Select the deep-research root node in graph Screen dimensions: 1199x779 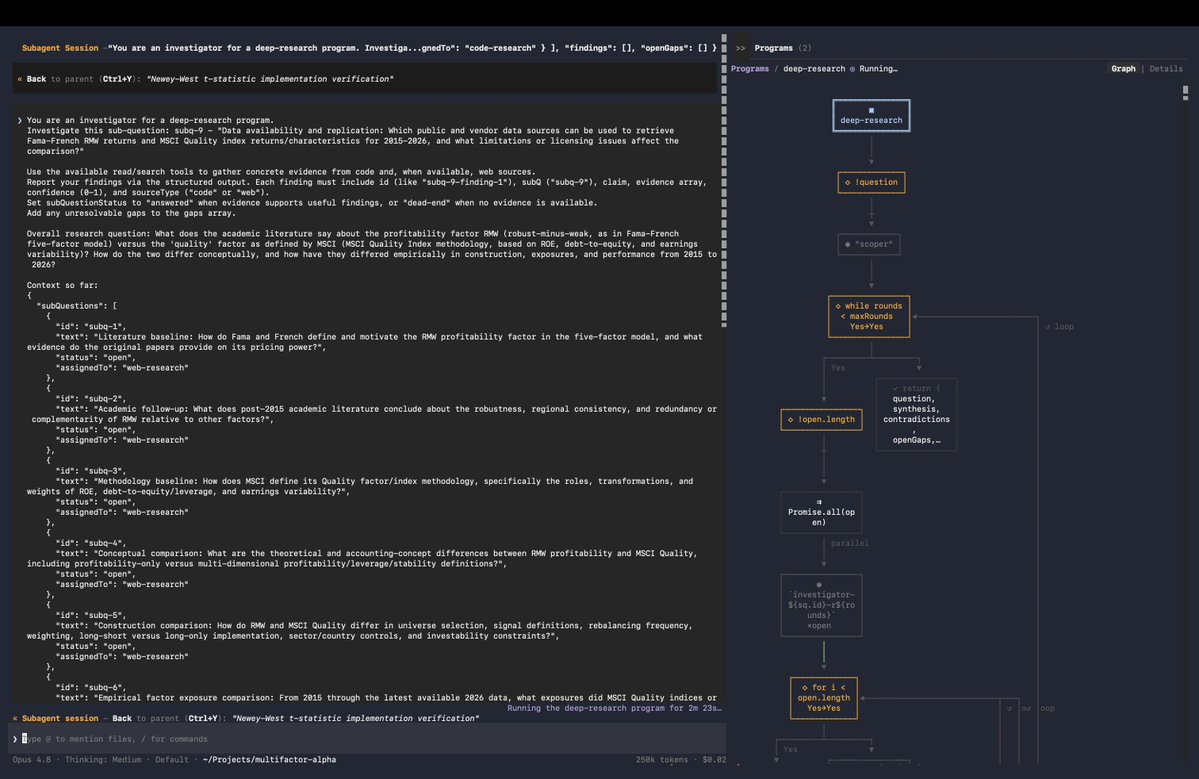871,115
